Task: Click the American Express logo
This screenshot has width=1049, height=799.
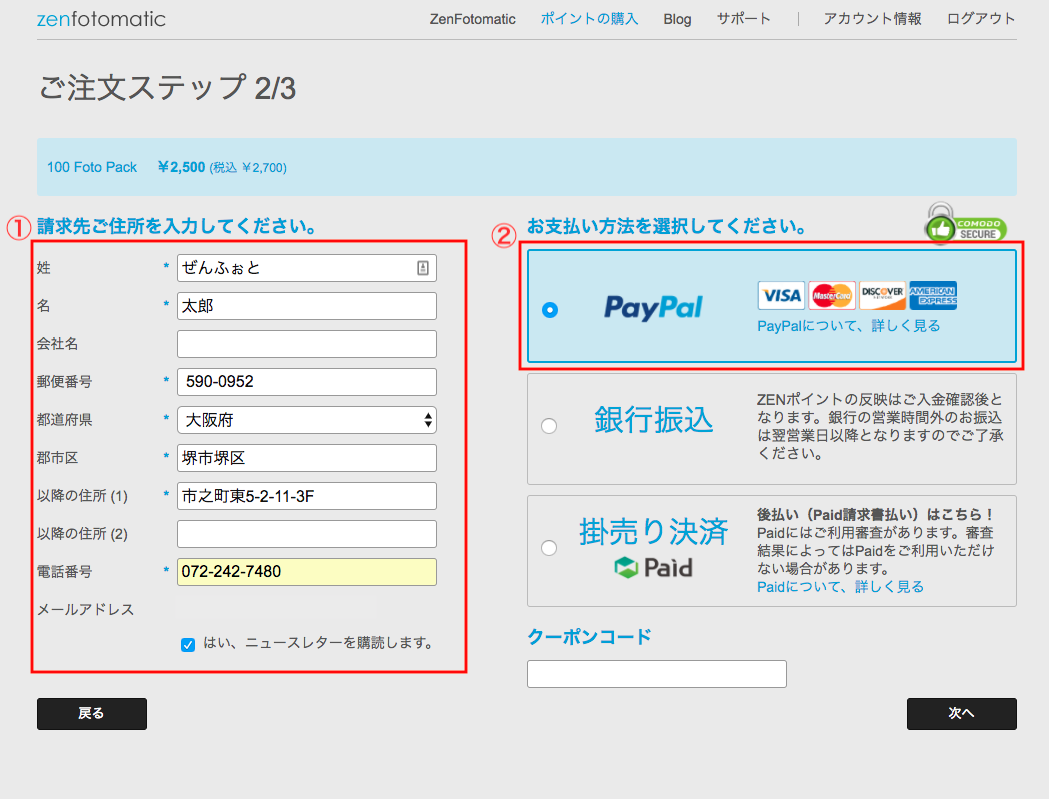Action: (933, 295)
